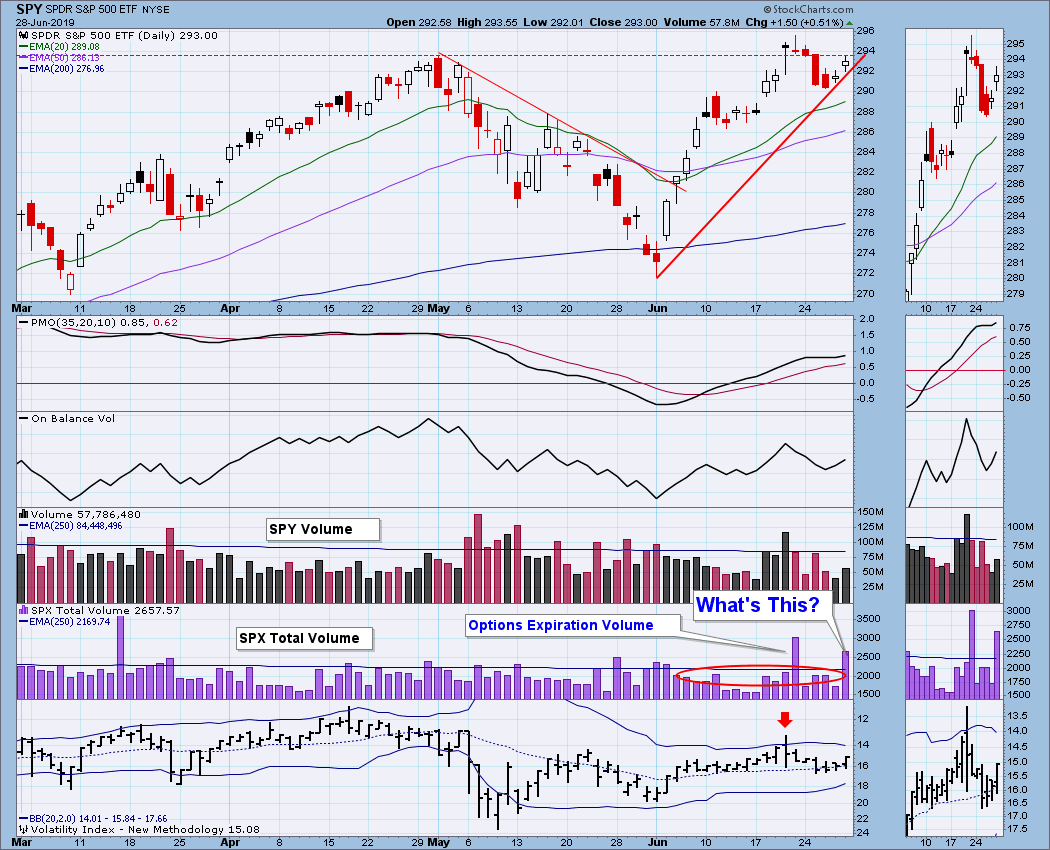Click the boxed SPX Total Volume annotation
Image resolution: width=1050 pixels, height=850 pixels.
click(x=304, y=638)
